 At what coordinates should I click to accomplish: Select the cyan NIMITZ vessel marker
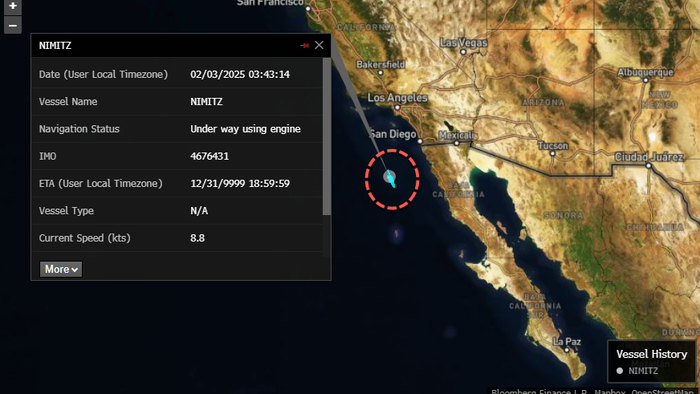pyautogui.click(x=392, y=179)
